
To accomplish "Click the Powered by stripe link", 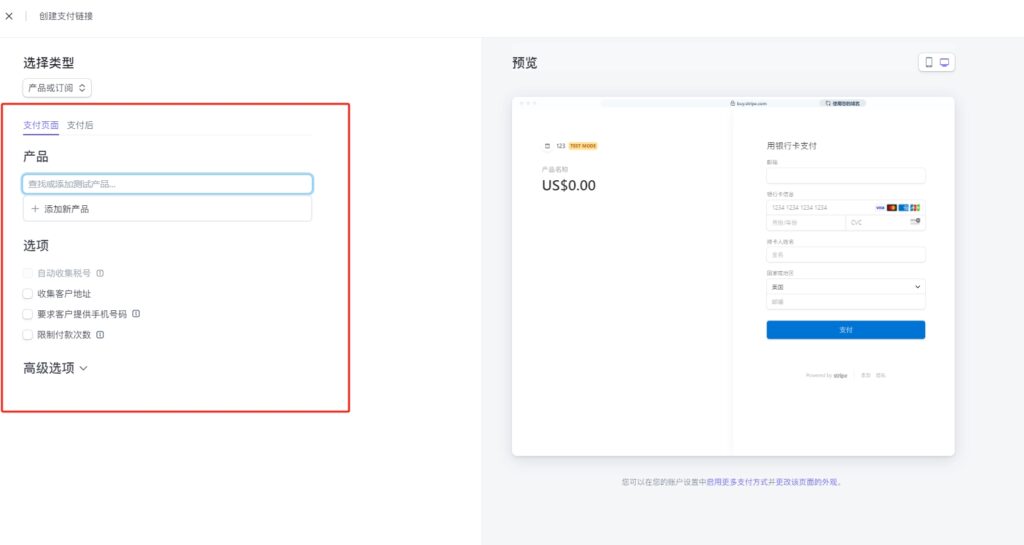I will [x=826, y=375].
